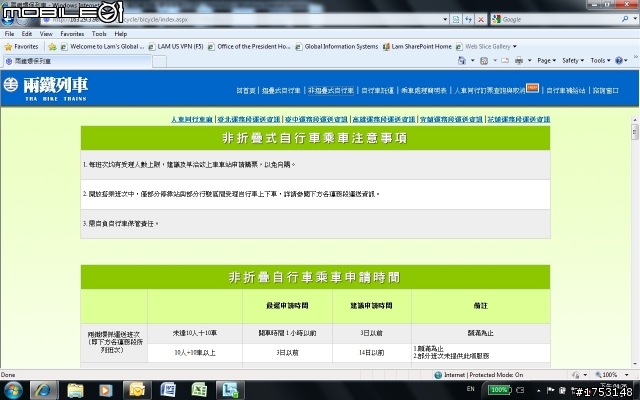
Task: Click the browser address bar URL field
Action: (241, 19)
